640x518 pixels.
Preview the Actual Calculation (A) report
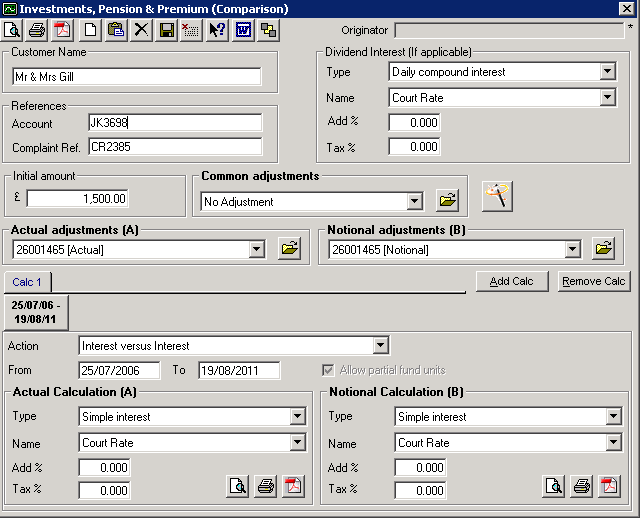[x=238, y=486]
